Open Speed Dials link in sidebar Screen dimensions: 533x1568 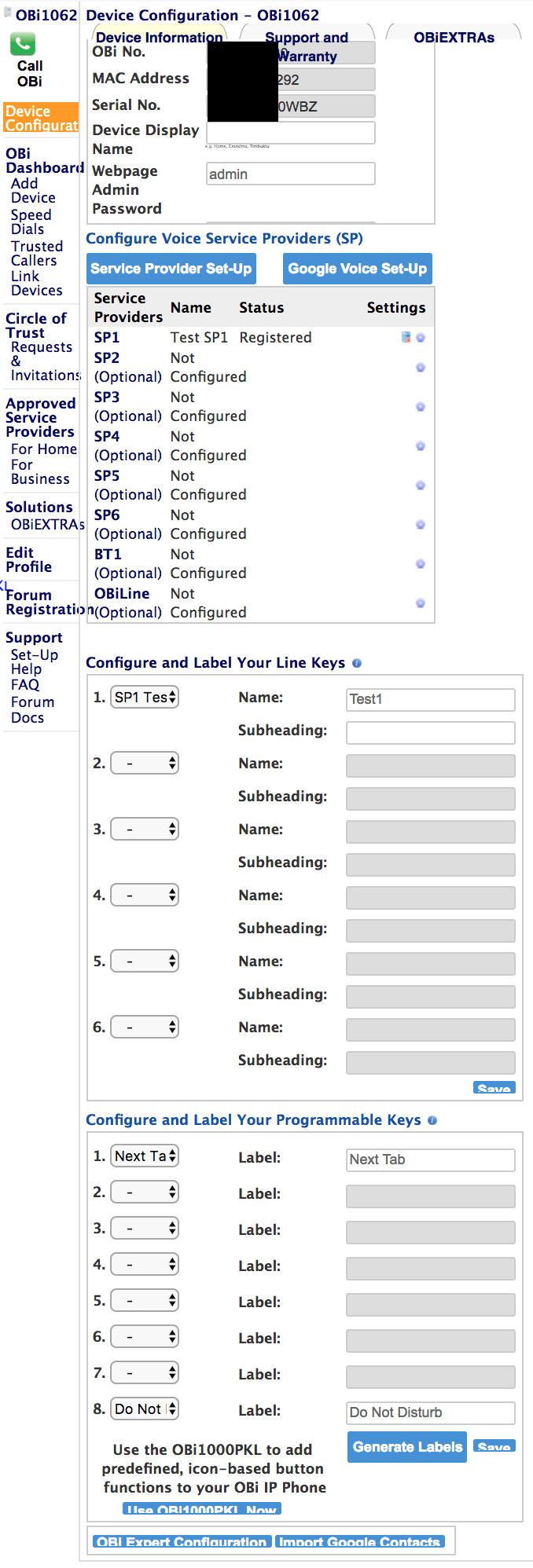[31, 222]
